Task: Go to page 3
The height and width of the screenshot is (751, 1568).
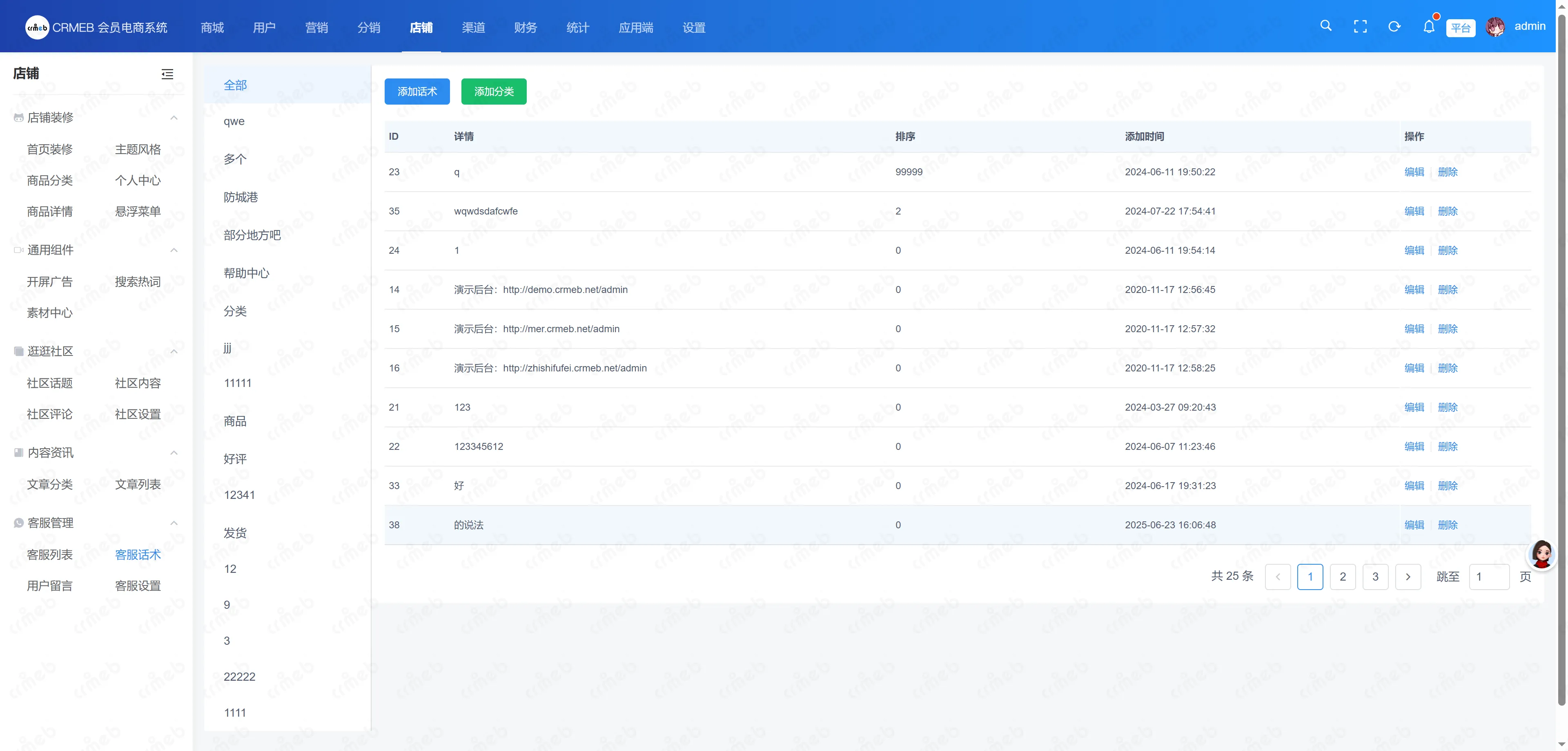Action: click(1375, 577)
